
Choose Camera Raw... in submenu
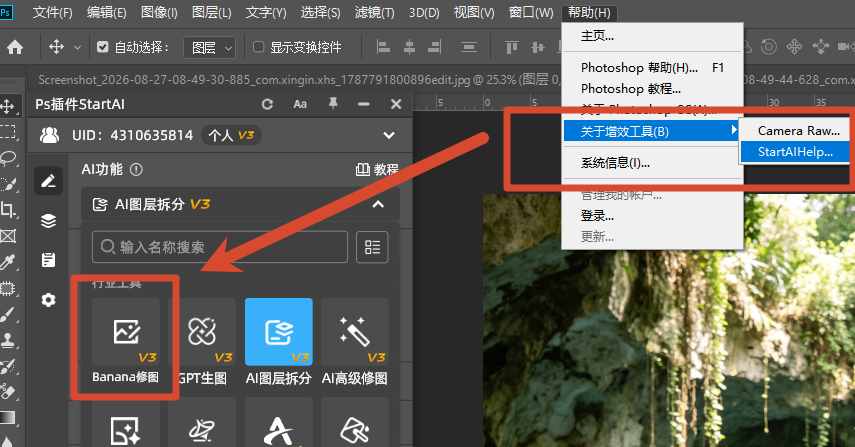point(794,131)
